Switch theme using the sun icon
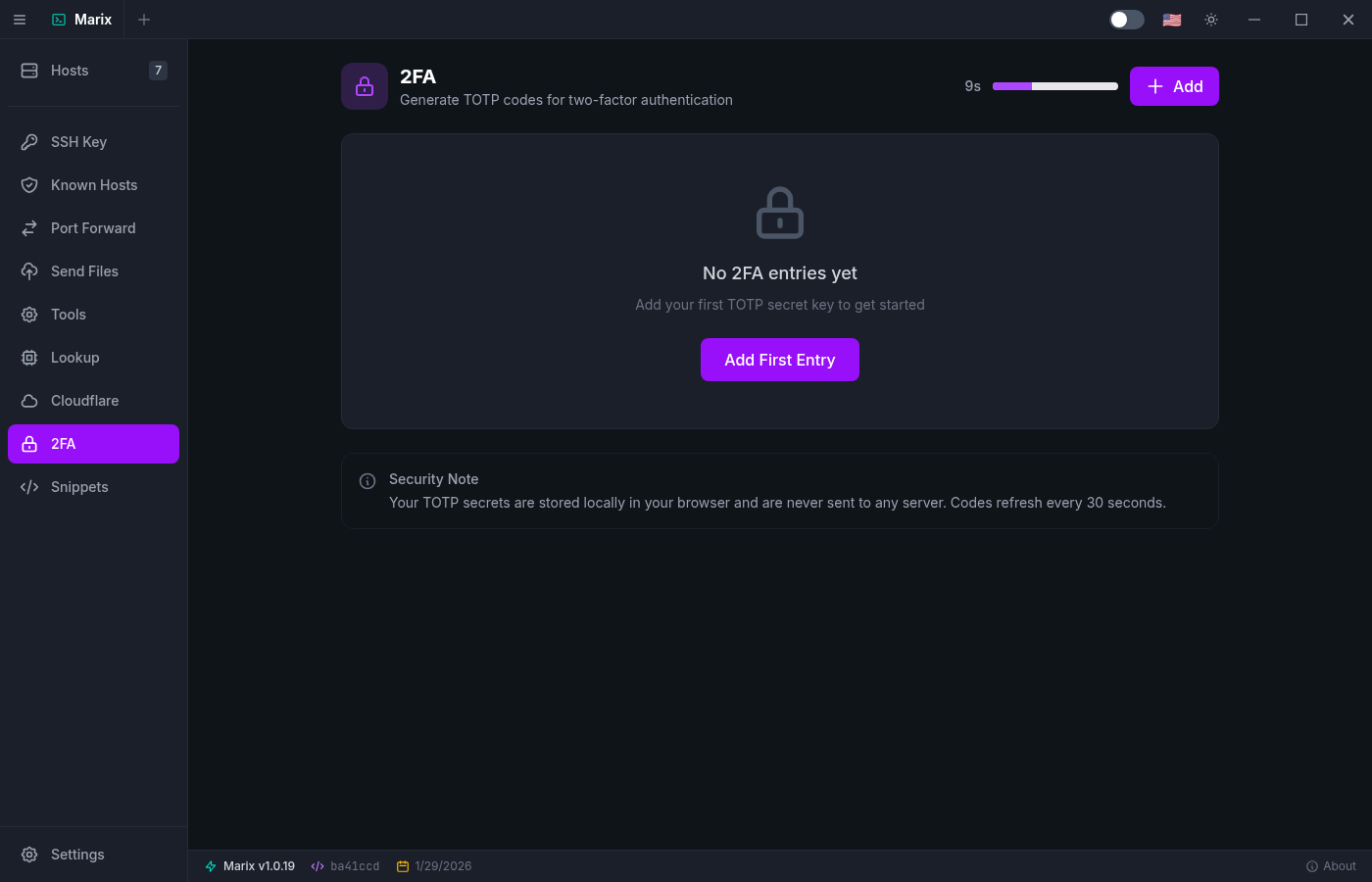Screen dimensions: 1372x882 point(1211,20)
